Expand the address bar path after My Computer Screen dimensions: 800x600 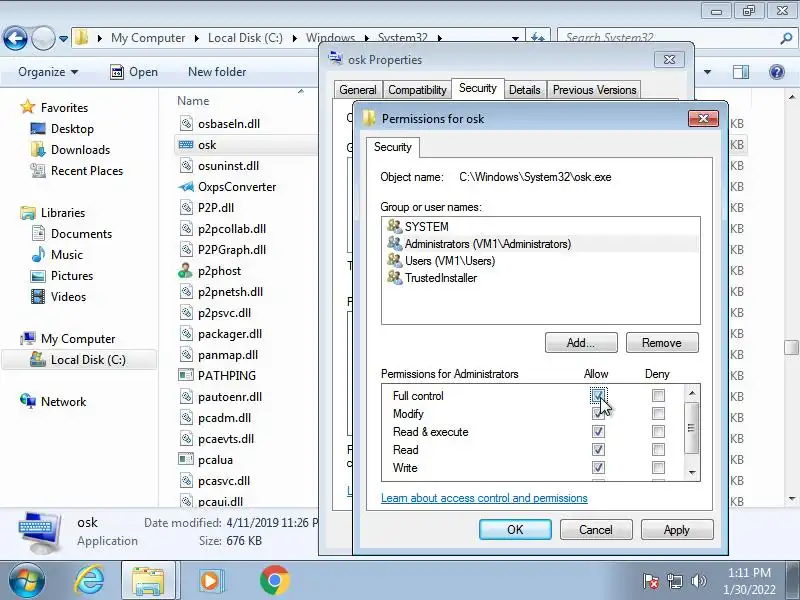(x=196, y=38)
